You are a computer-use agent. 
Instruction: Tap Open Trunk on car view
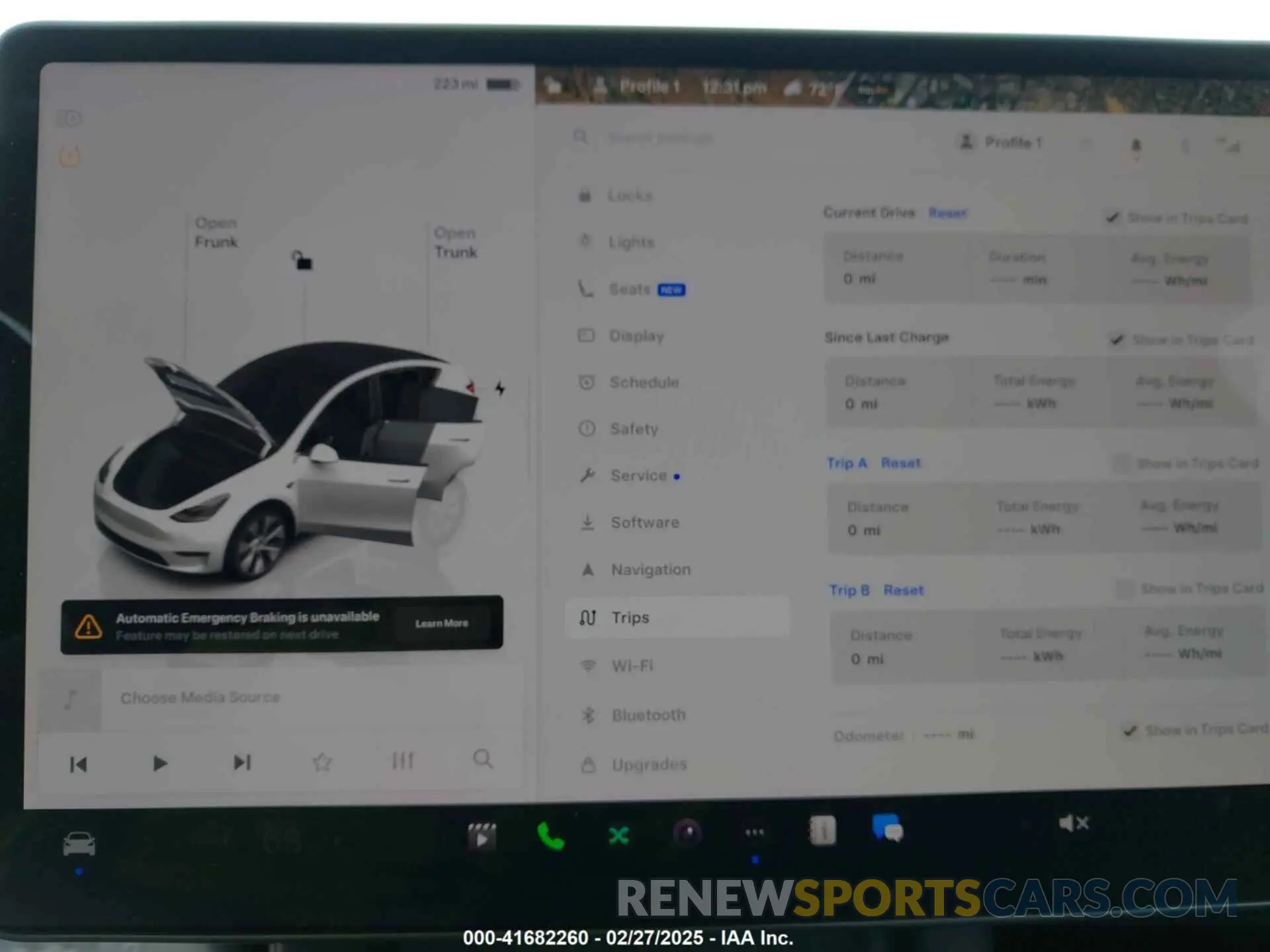(455, 242)
